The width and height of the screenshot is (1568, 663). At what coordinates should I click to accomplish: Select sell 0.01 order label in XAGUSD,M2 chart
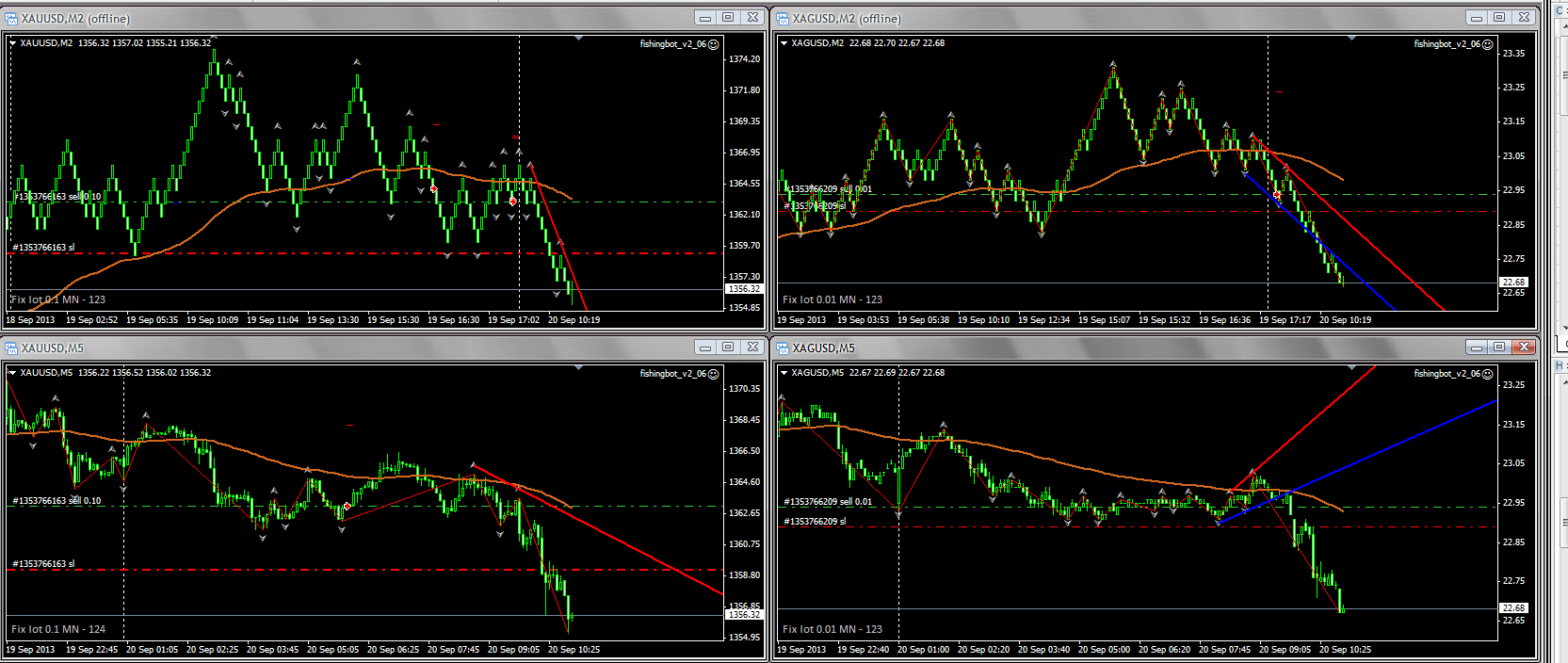829,189
